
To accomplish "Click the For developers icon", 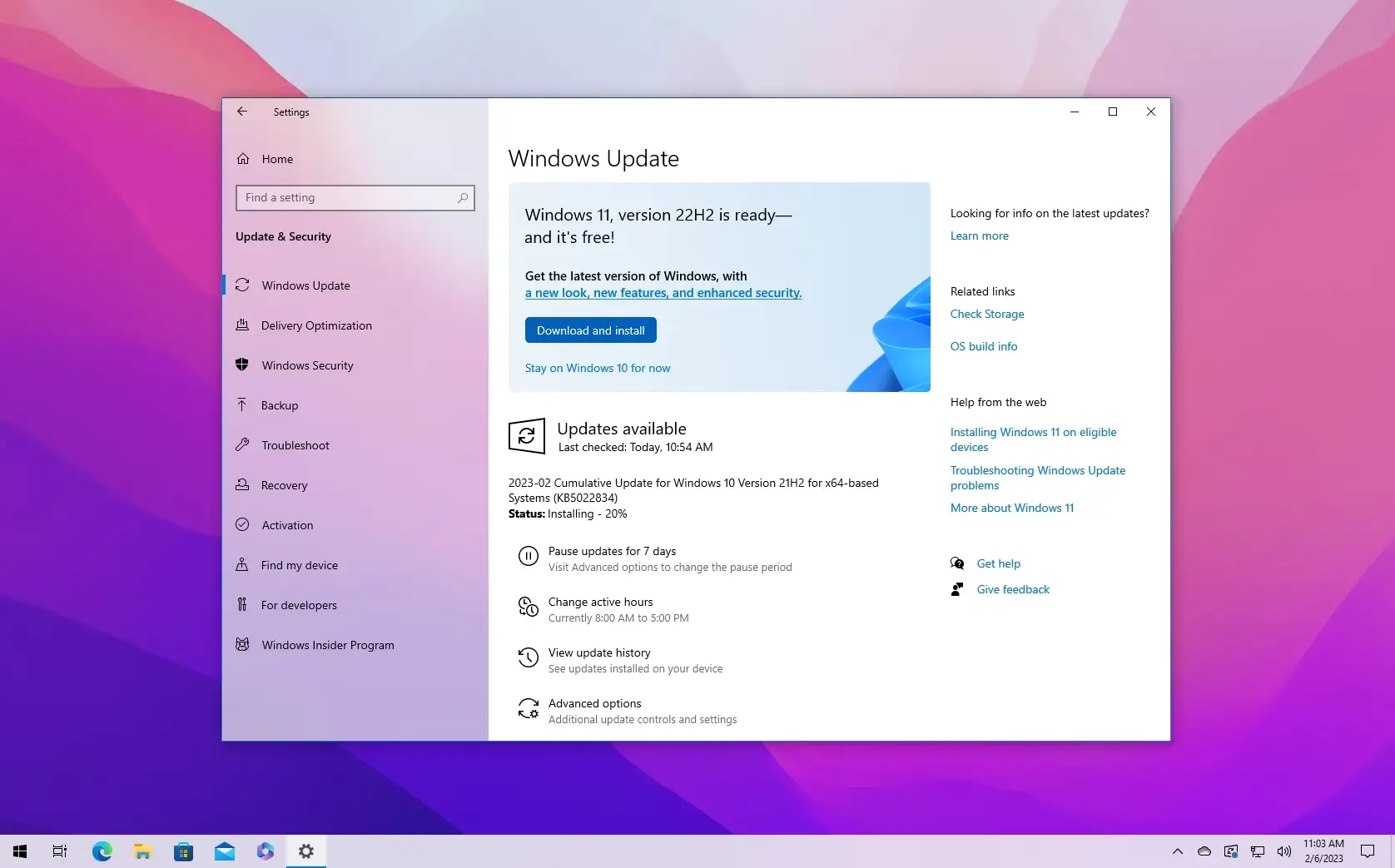I will [242, 605].
